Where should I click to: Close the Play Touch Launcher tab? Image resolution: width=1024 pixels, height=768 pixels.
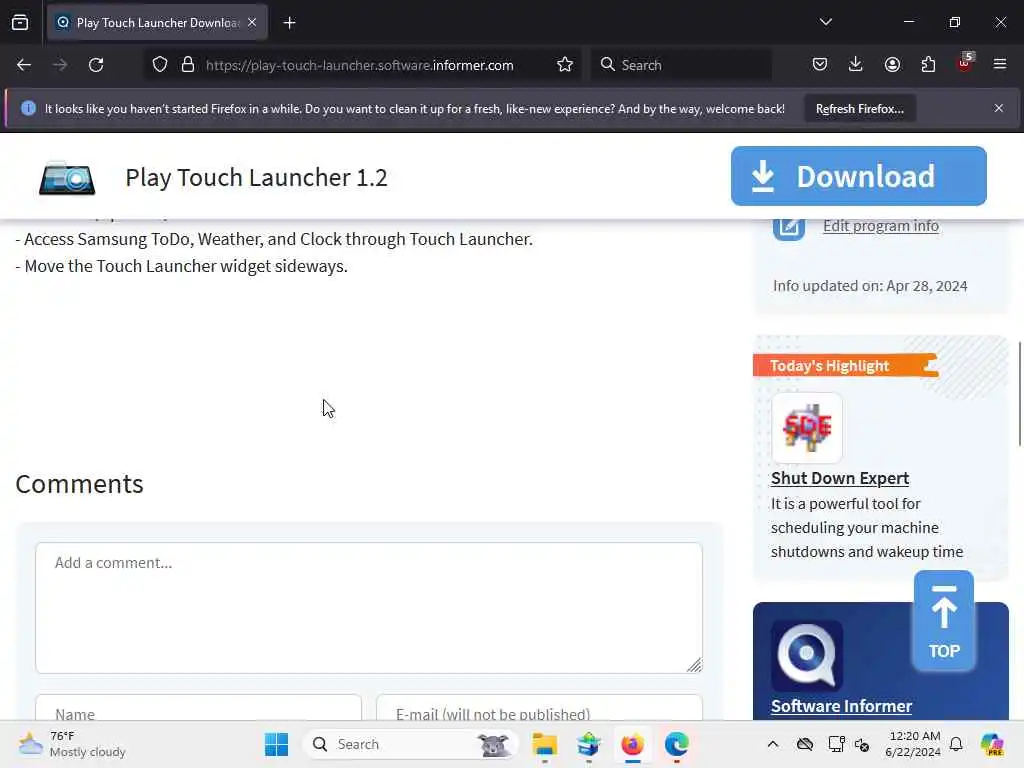tap(252, 22)
